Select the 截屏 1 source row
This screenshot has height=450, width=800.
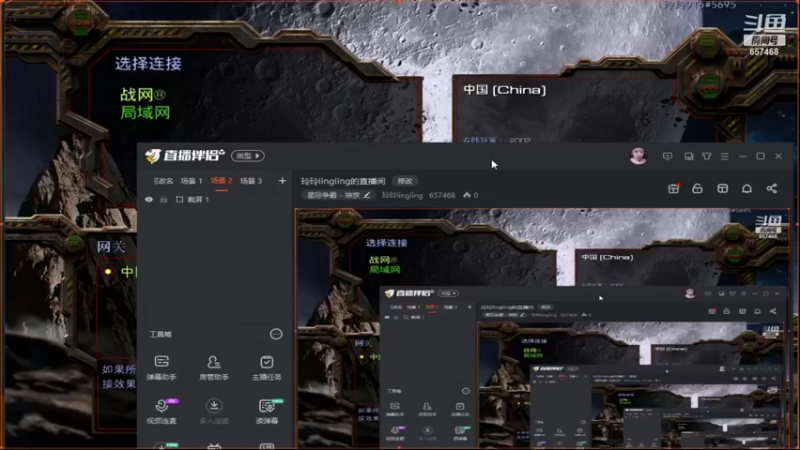pos(214,199)
